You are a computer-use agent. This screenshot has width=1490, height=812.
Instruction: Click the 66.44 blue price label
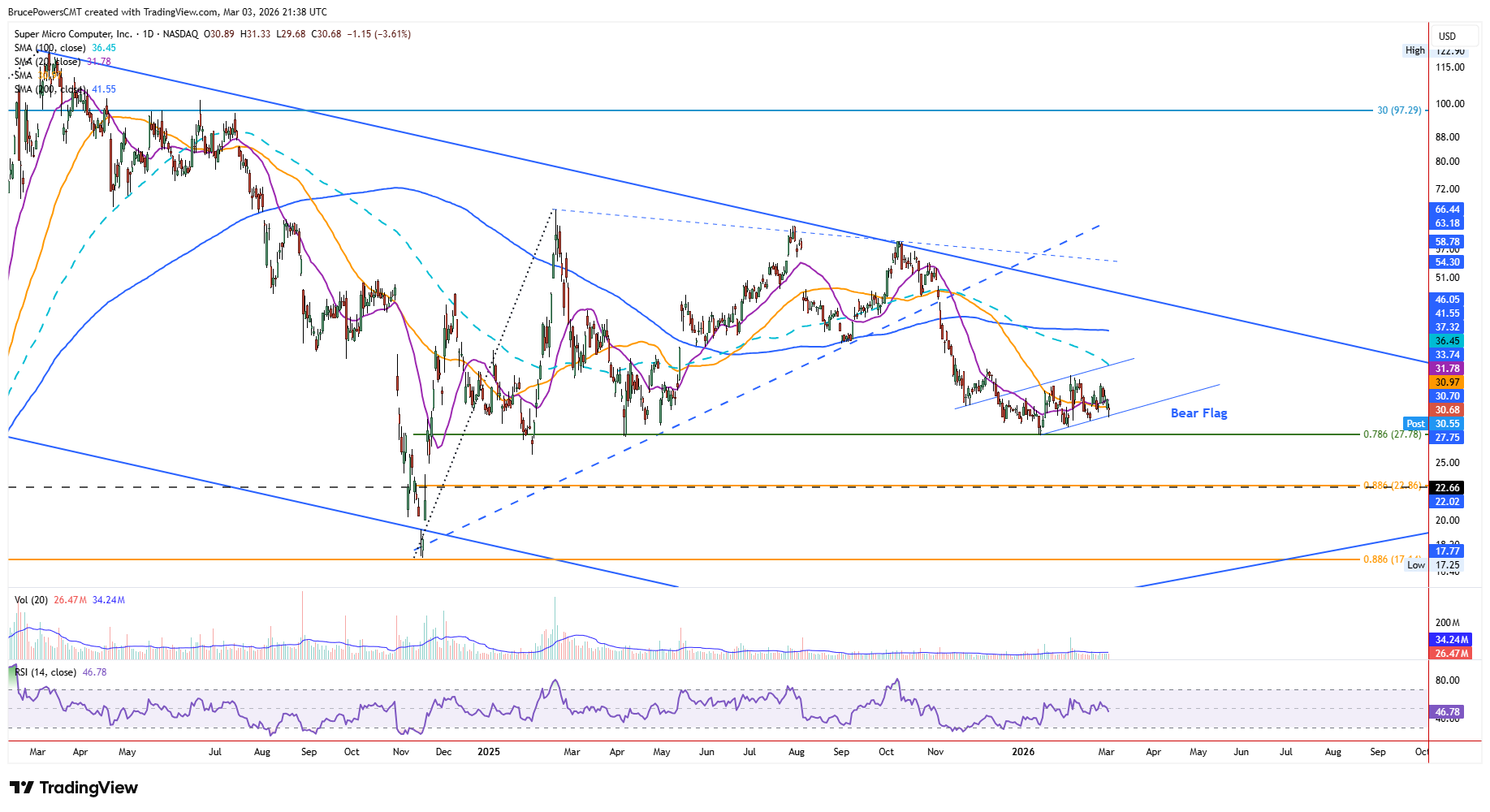pyautogui.click(x=1447, y=209)
